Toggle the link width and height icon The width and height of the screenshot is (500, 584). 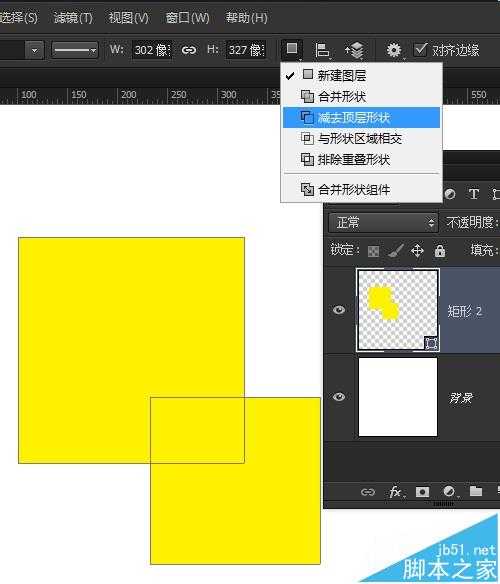coord(189,50)
